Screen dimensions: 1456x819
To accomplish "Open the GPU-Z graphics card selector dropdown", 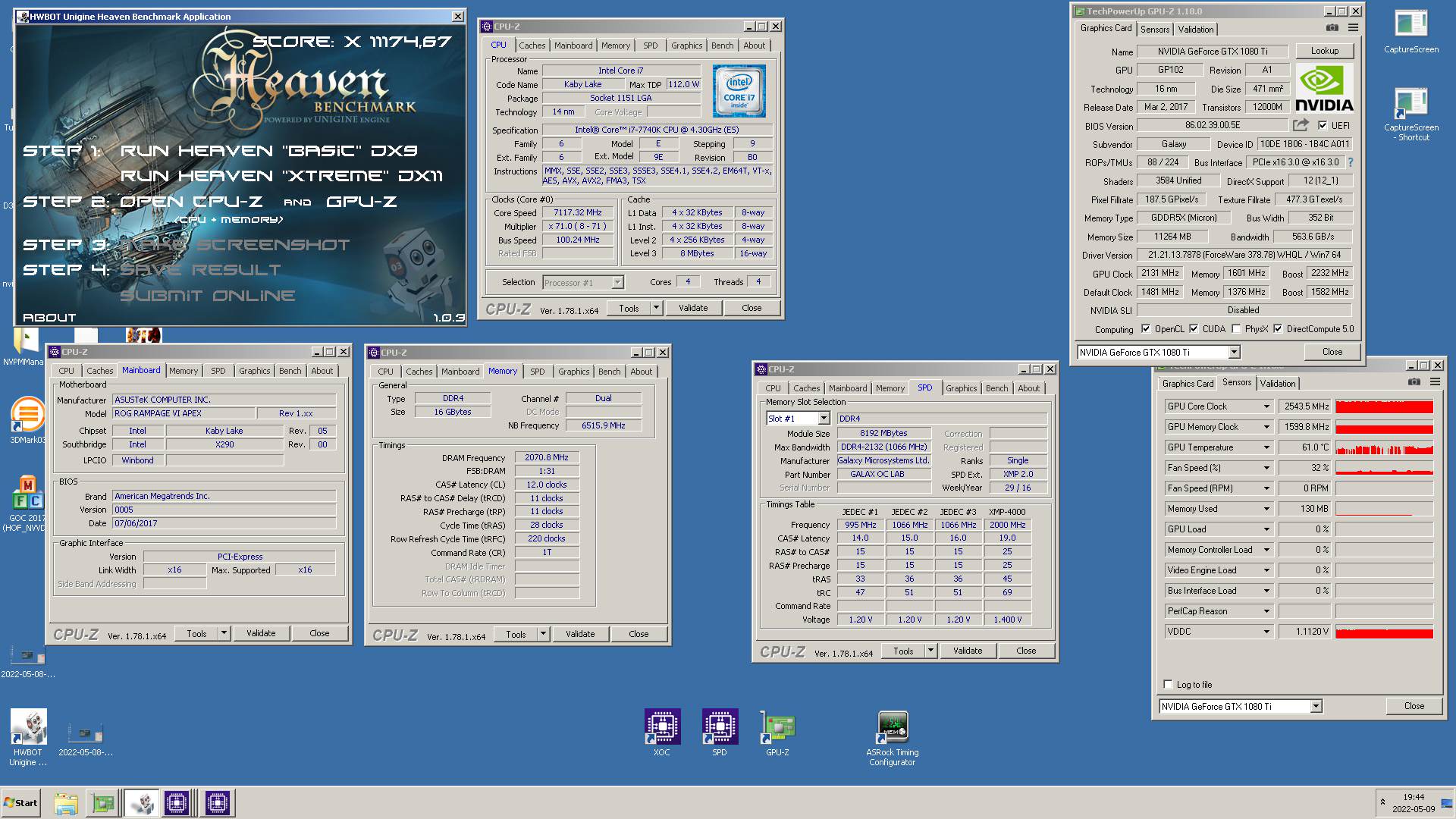I will pyautogui.click(x=1234, y=353).
